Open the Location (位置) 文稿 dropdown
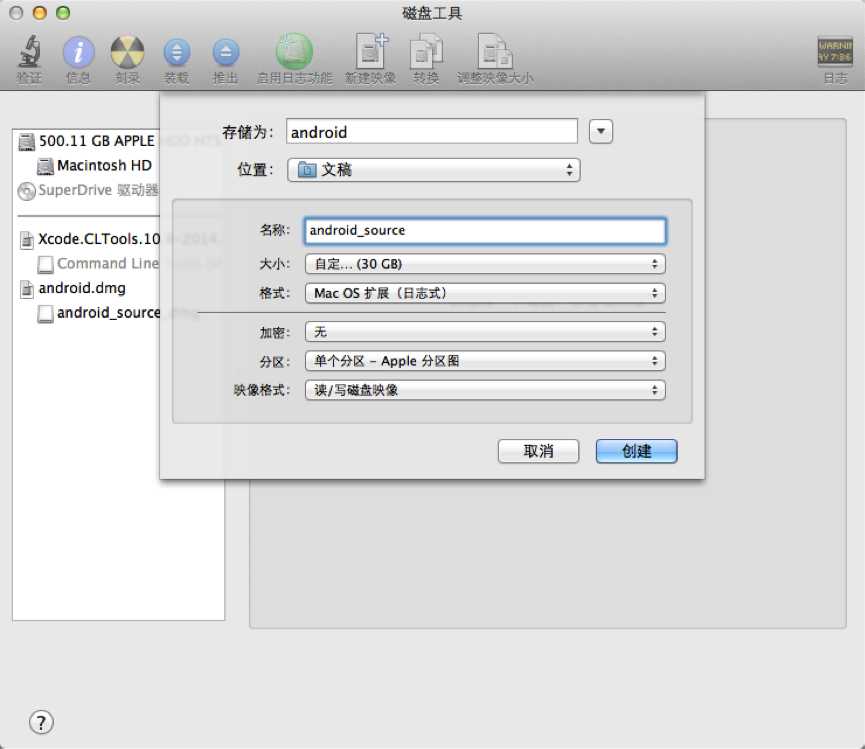865x749 pixels. coord(434,170)
